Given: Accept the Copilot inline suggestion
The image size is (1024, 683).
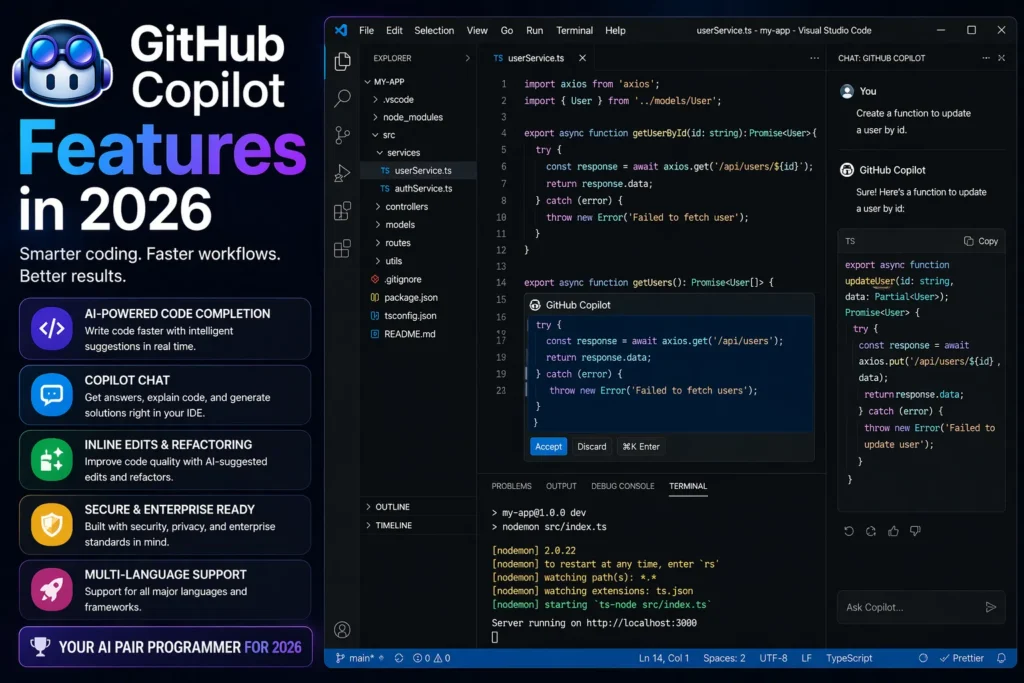Looking at the screenshot, I should 549,447.
